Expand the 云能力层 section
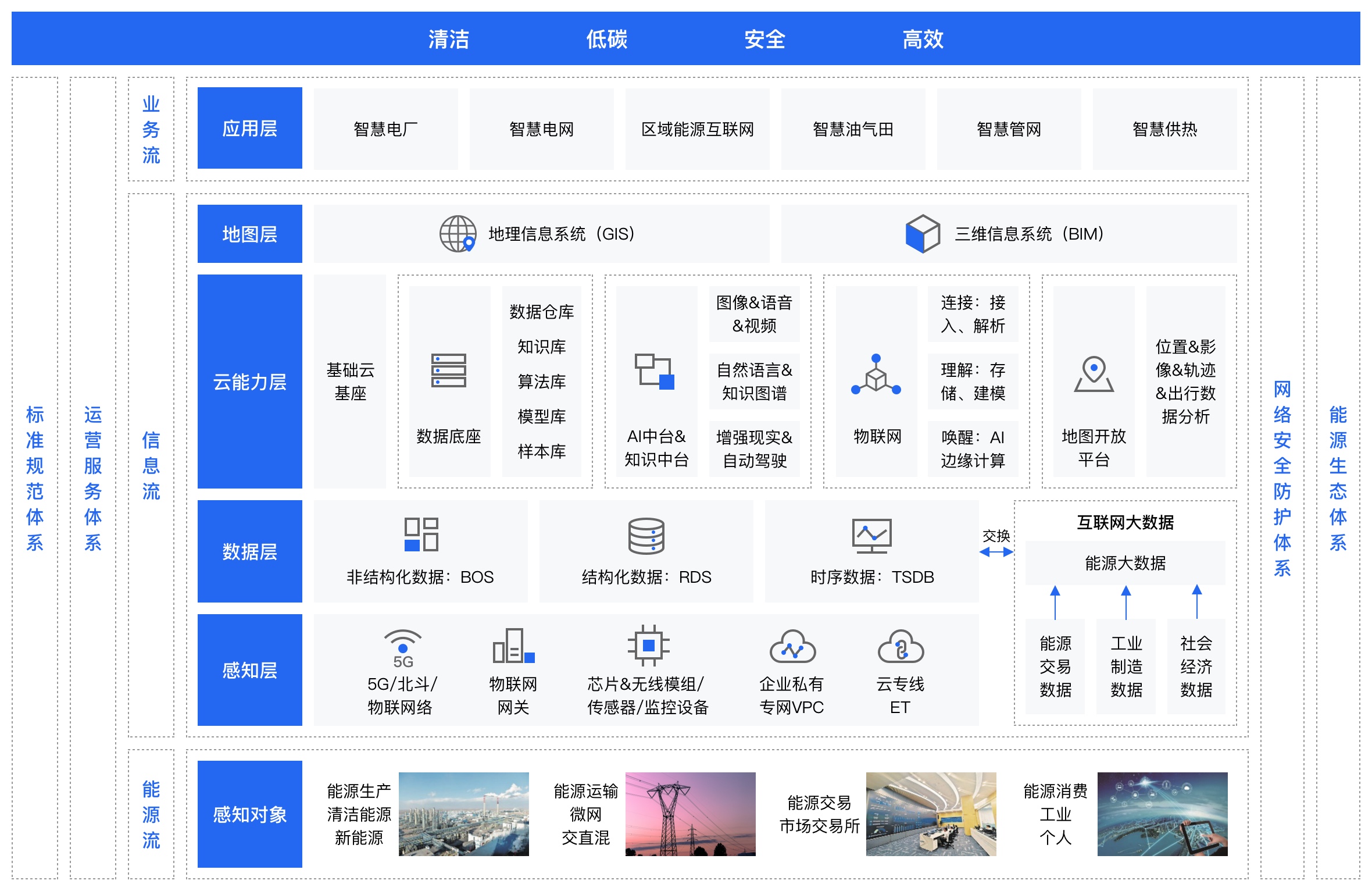Image resolution: width=1372 pixels, height=891 pixels. click(x=250, y=381)
